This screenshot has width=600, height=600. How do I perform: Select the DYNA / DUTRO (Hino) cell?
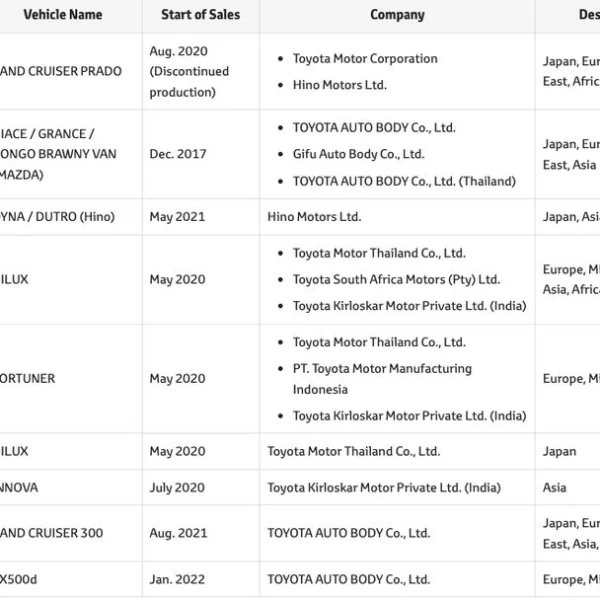click(58, 217)
